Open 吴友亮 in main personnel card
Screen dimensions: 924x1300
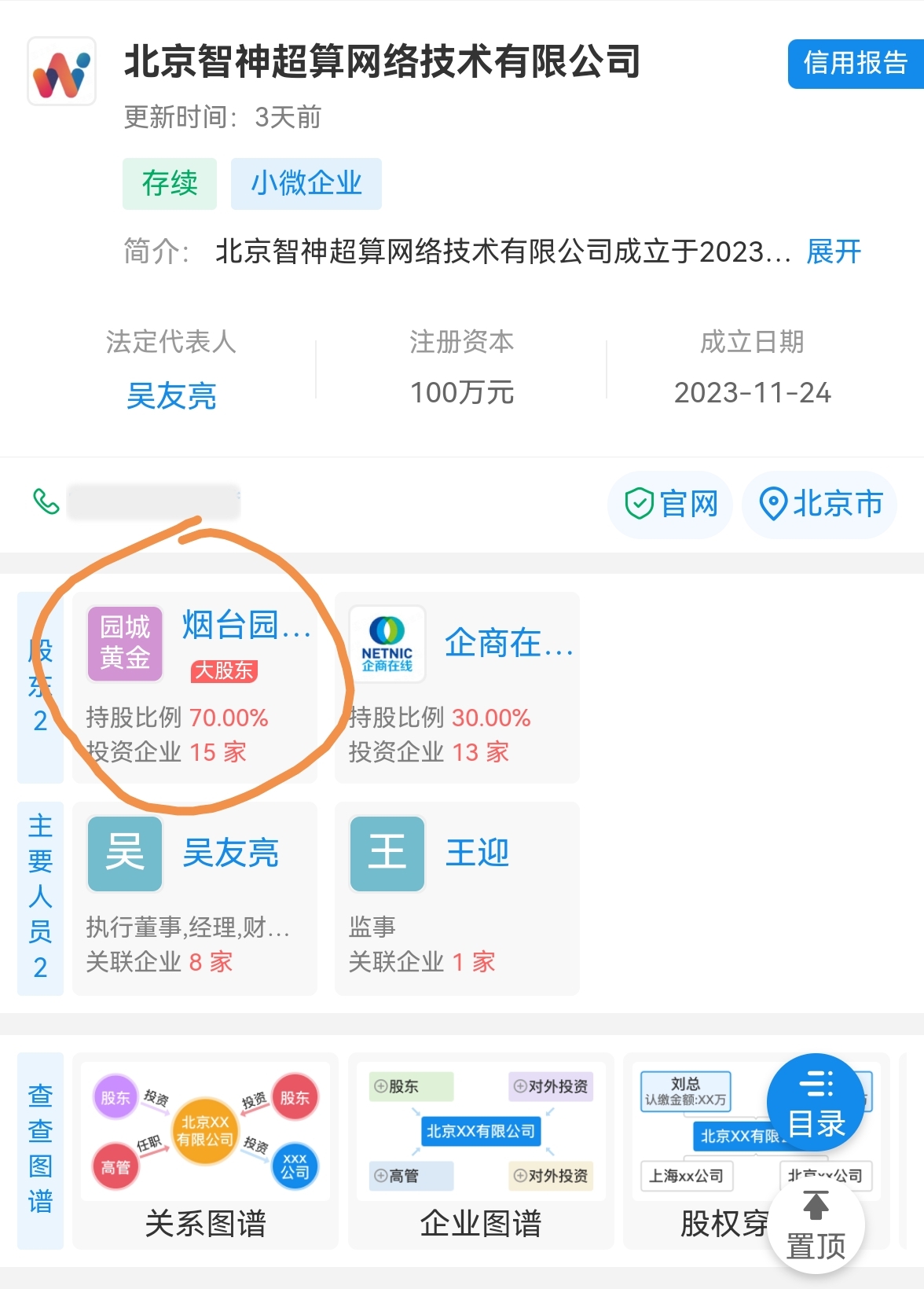[231, 854]
